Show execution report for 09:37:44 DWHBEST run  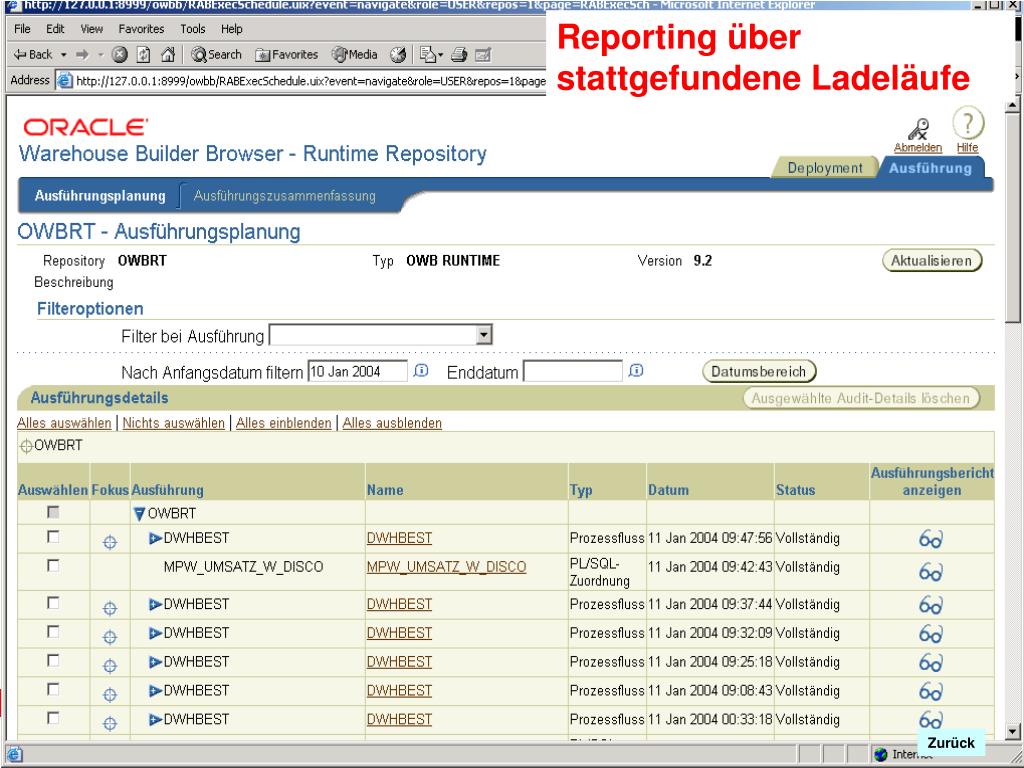pos(931,605)
